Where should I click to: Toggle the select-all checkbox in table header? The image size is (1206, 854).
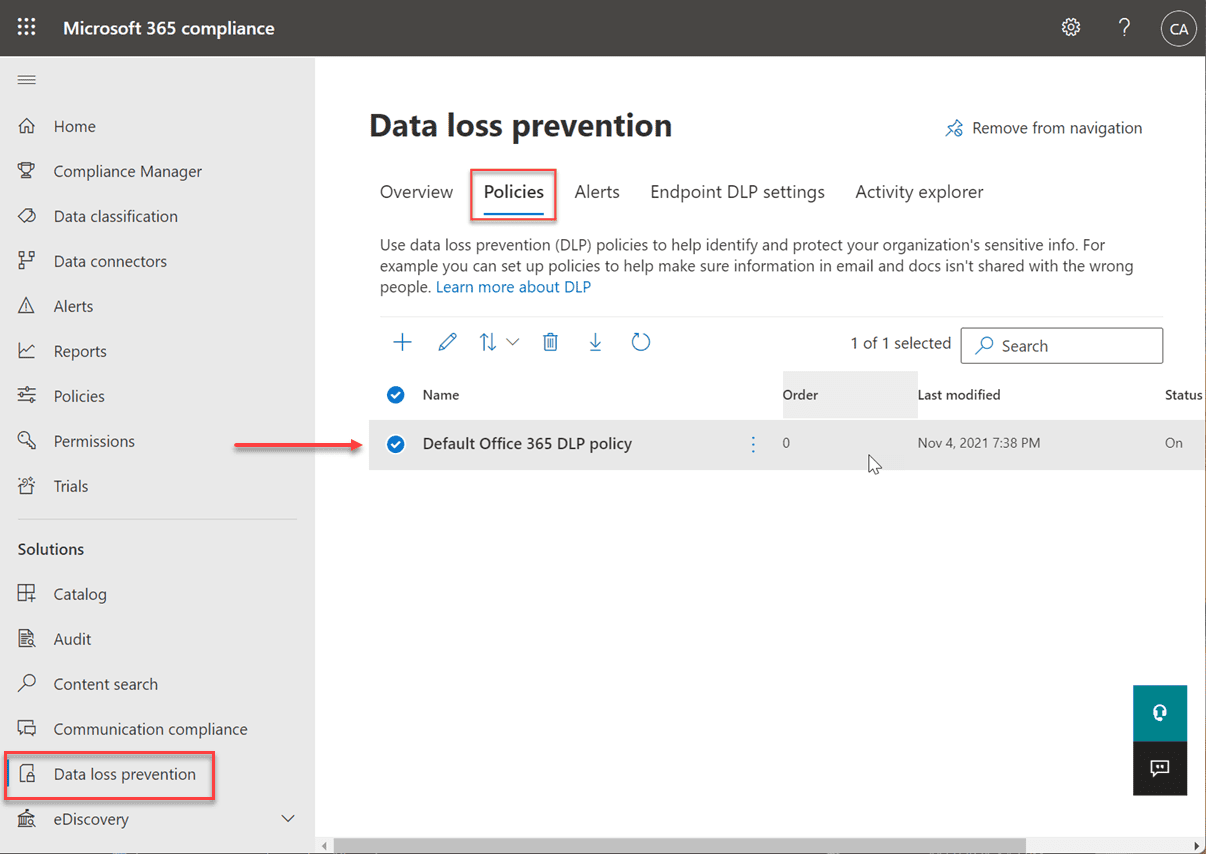(x=396, y=395)
